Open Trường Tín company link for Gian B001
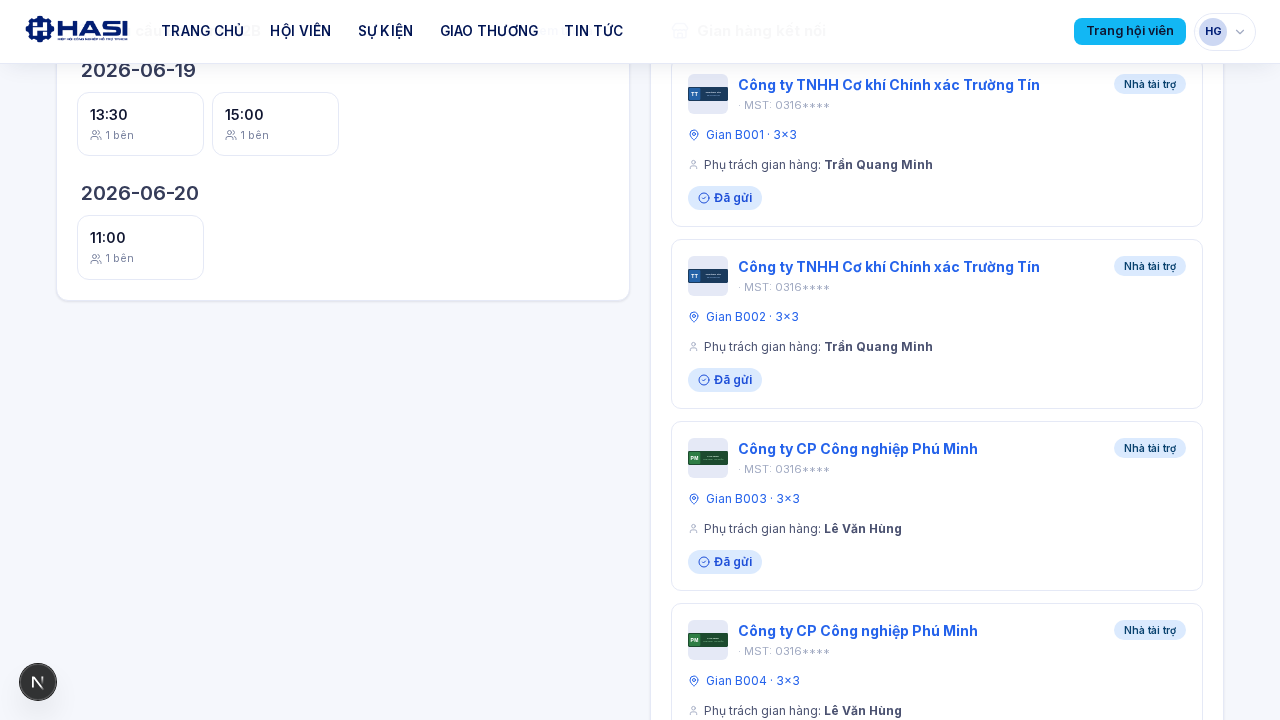 (x=889, y=85)
